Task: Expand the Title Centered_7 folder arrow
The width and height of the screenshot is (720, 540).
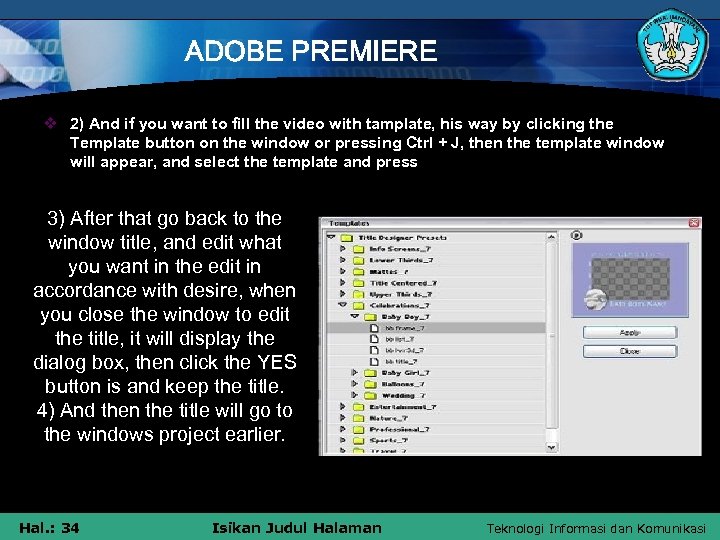Action: [x=343, y=282]
